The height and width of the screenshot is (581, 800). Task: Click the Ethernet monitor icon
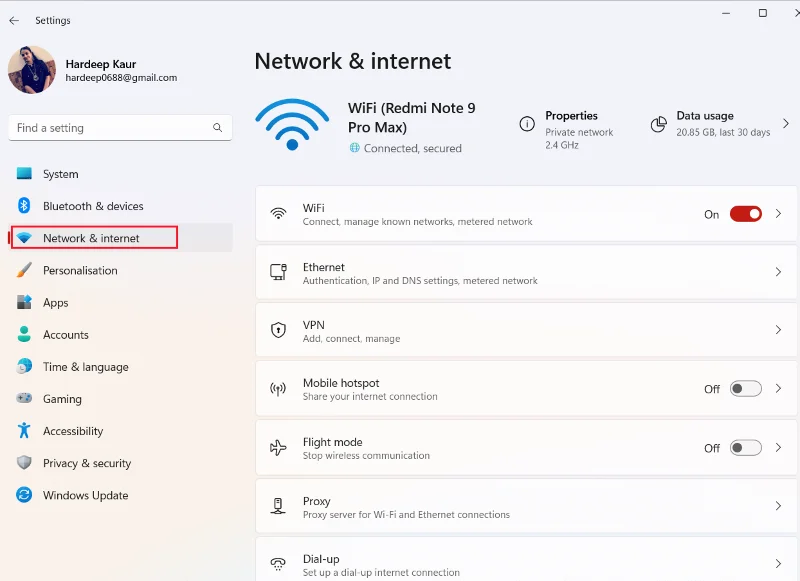[278, 272]
